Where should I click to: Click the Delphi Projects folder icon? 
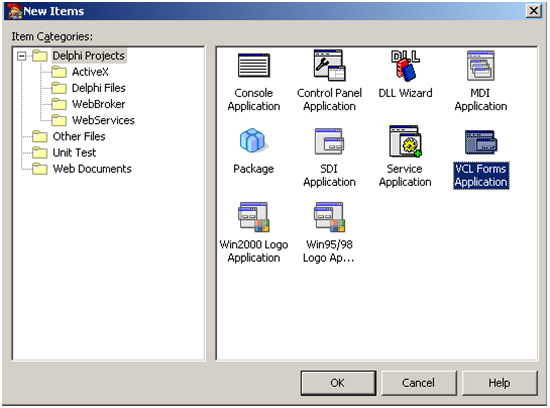pyautogui.click(x=40, y=56)
